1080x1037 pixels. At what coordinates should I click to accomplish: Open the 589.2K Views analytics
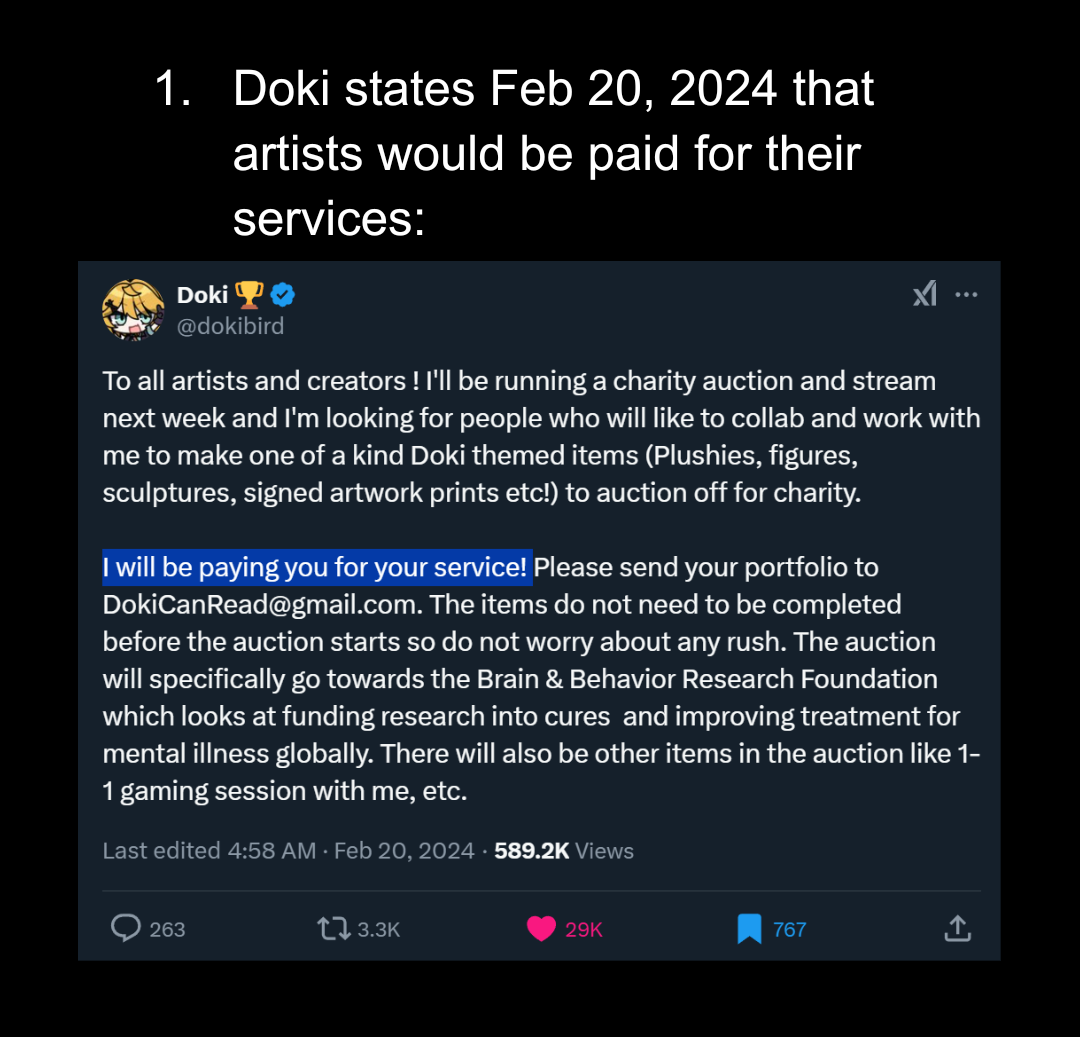tap(564, 851)
